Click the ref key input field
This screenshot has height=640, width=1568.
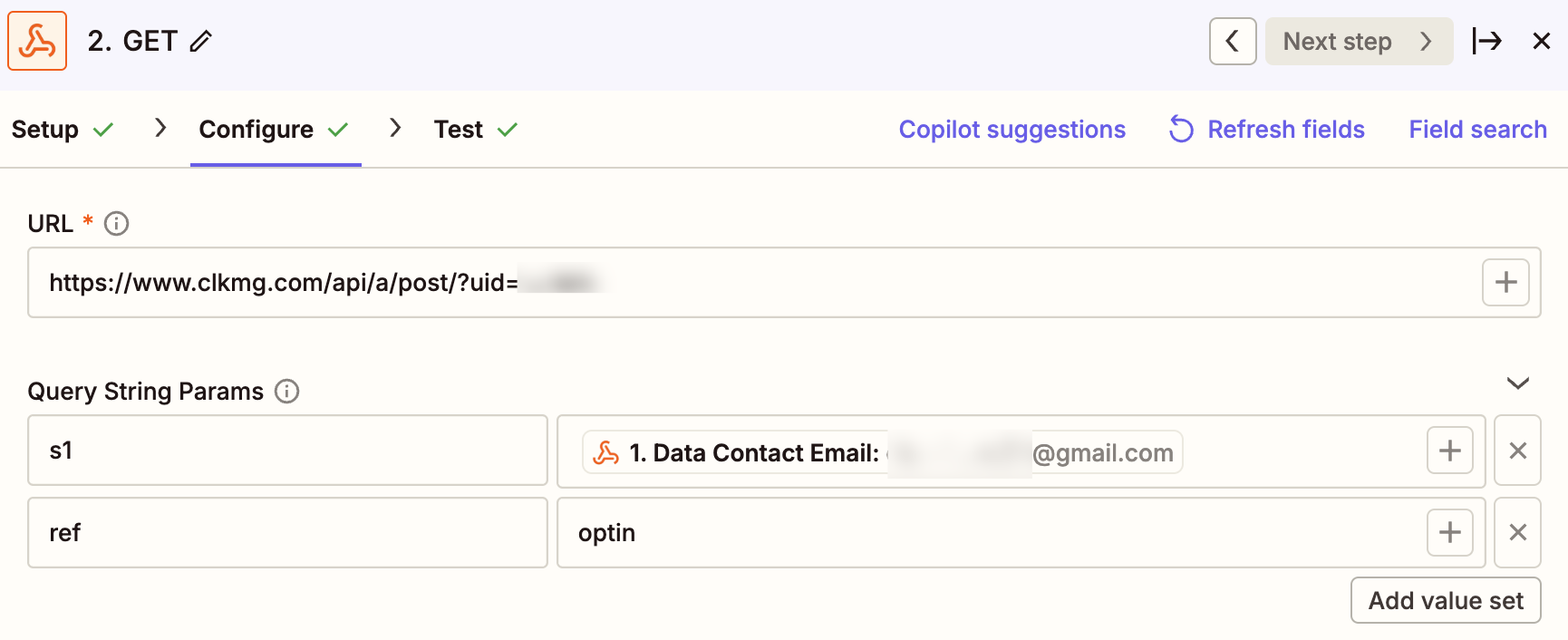pos(287,532)
